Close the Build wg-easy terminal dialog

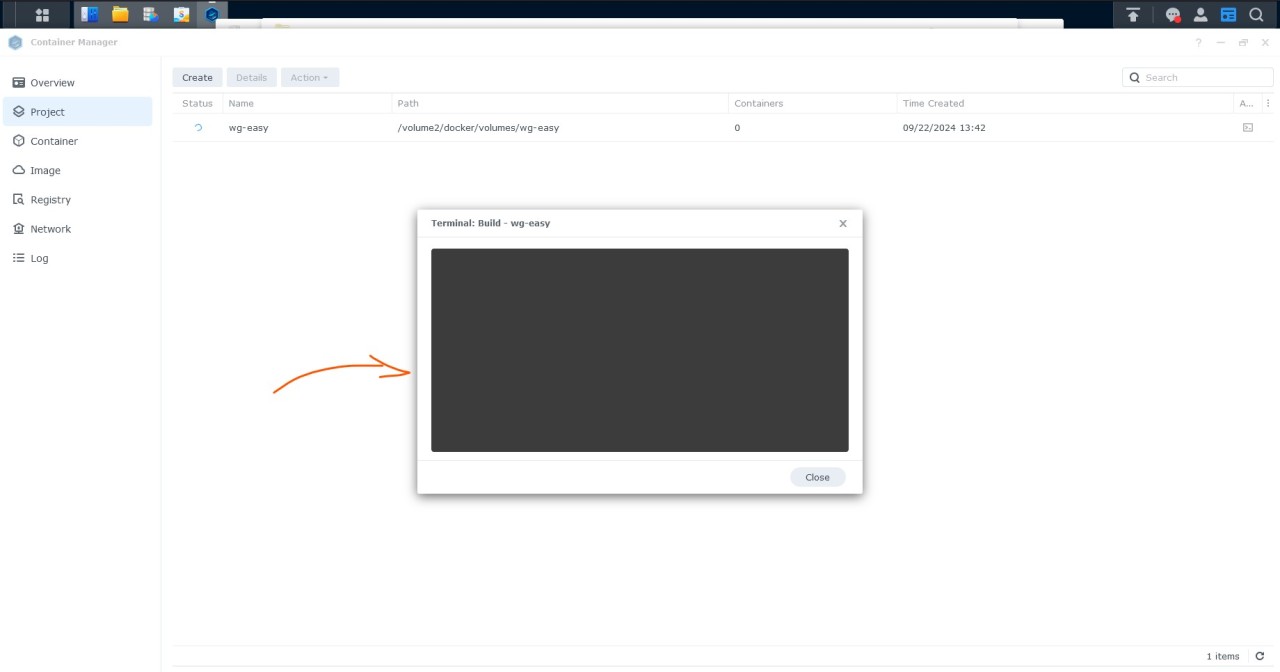817,477
